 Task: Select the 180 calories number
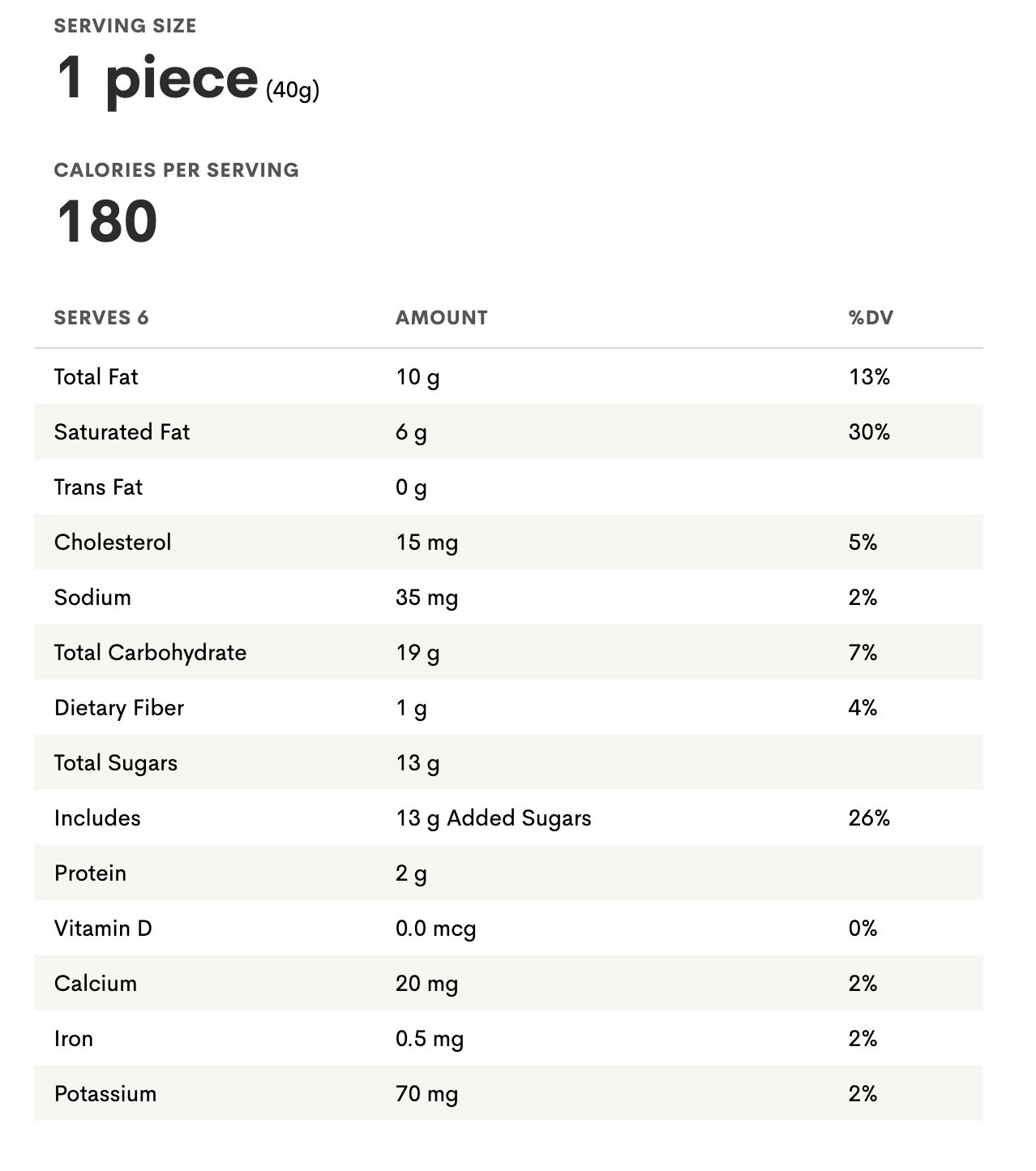pyautogui.click(x=107, y=221)
